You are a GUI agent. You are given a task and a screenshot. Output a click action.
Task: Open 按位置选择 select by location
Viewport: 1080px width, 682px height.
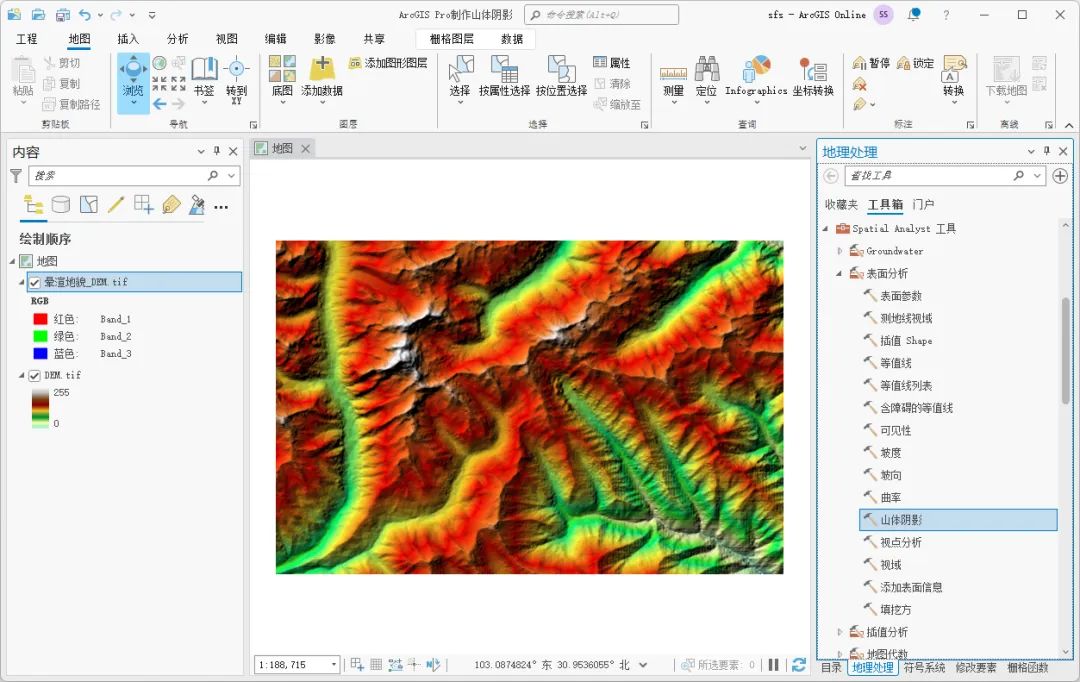tap(561, 76)
